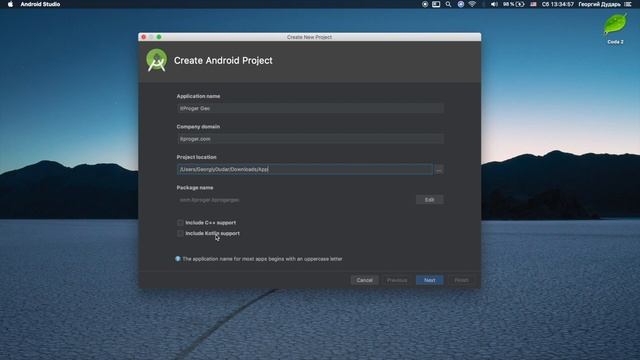Enable Include C++ support
Viewport: 640px width, 360px height.
tap(180, 222)
